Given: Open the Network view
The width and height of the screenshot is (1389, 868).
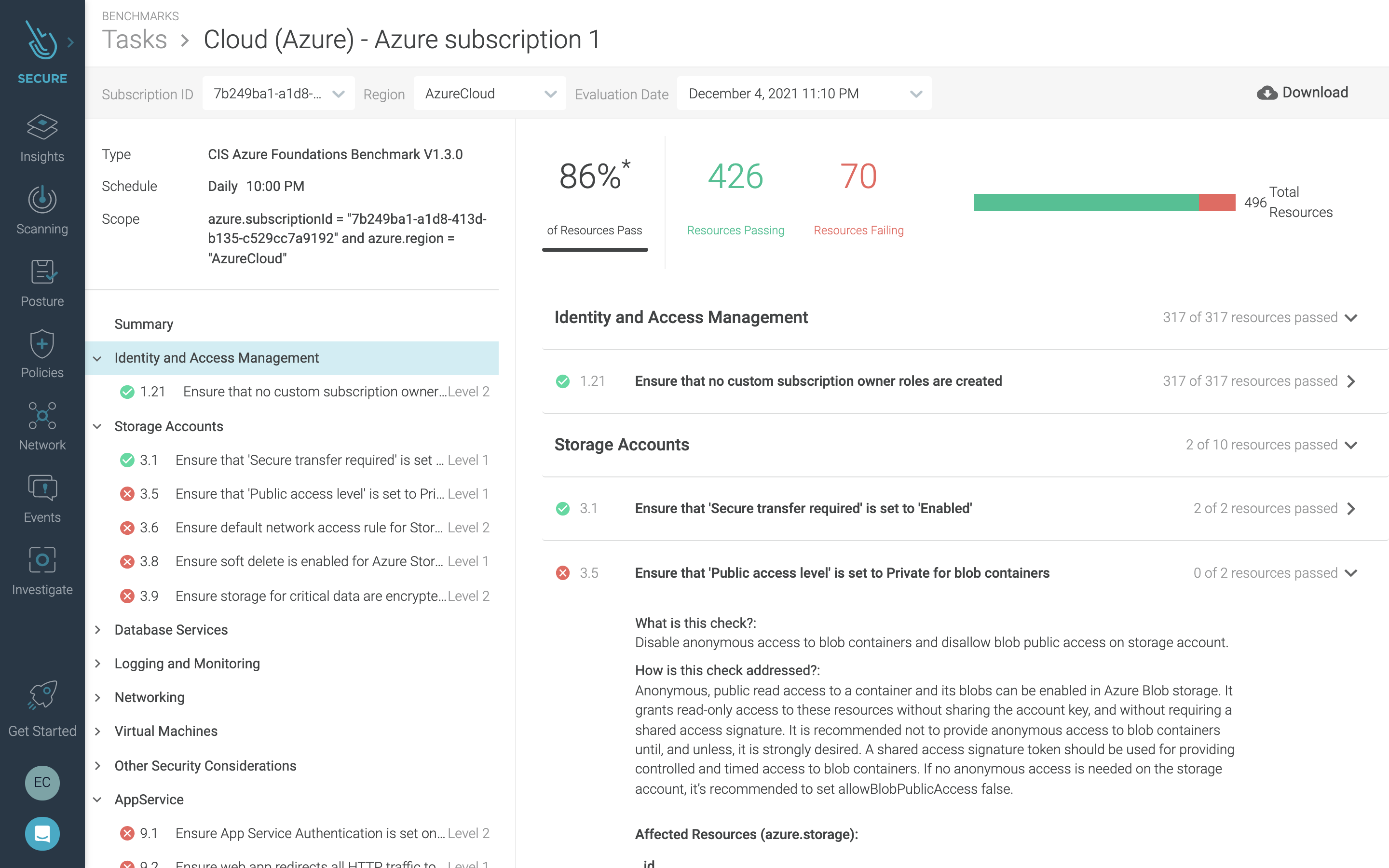Looking at the screenshot, I should pyautogui.click(x=42, y=425).
